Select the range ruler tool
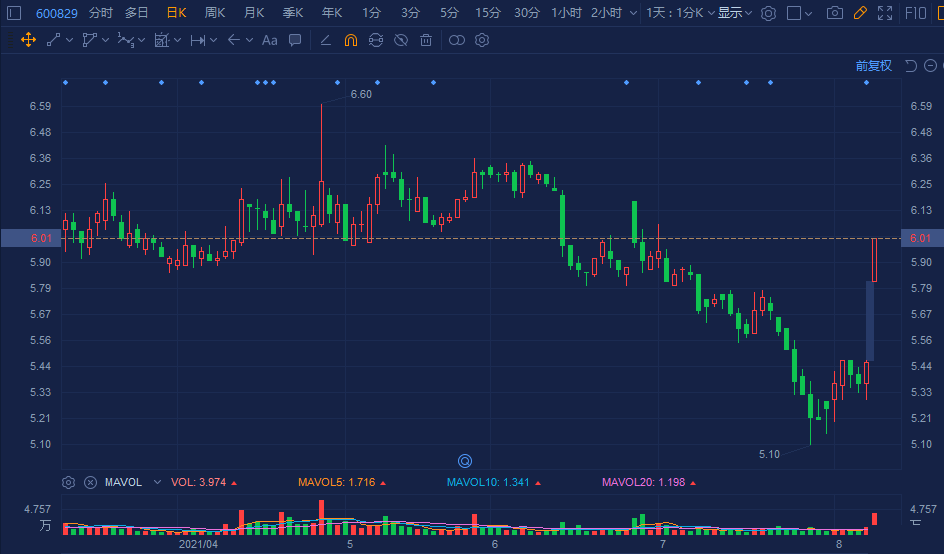944x554 pixels. pos(197,40)
